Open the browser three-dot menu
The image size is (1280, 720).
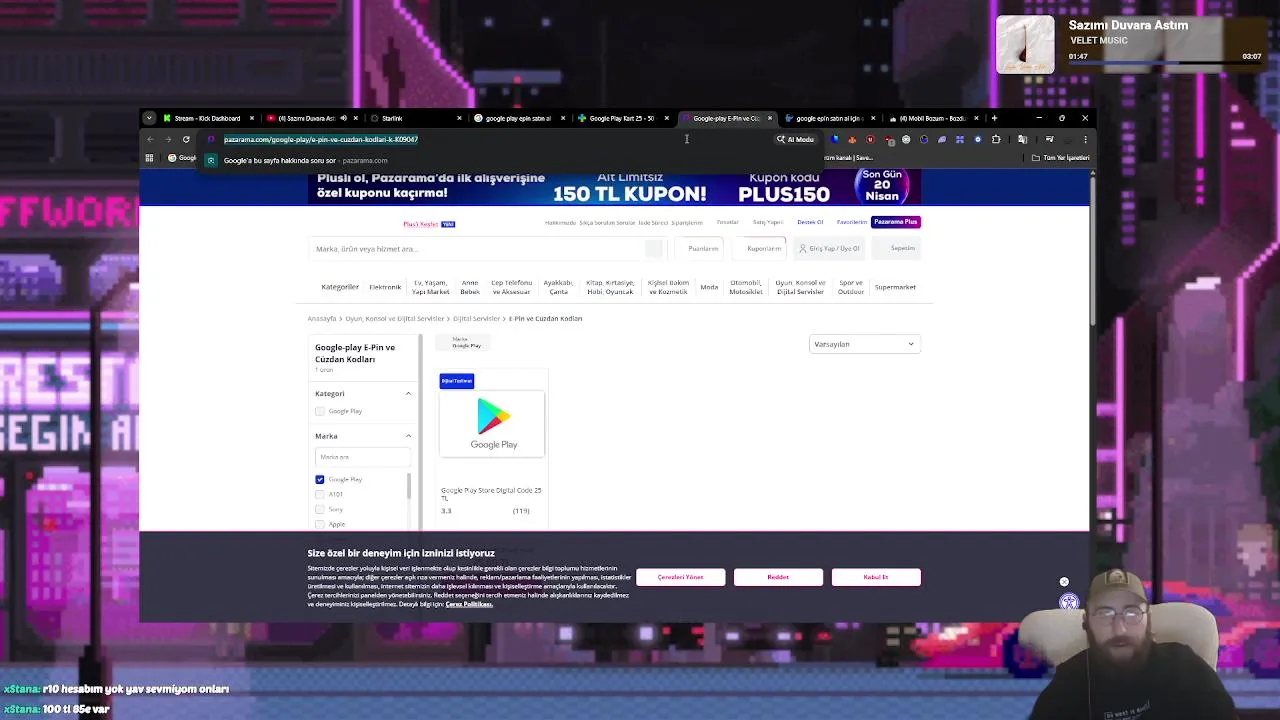1085,139
